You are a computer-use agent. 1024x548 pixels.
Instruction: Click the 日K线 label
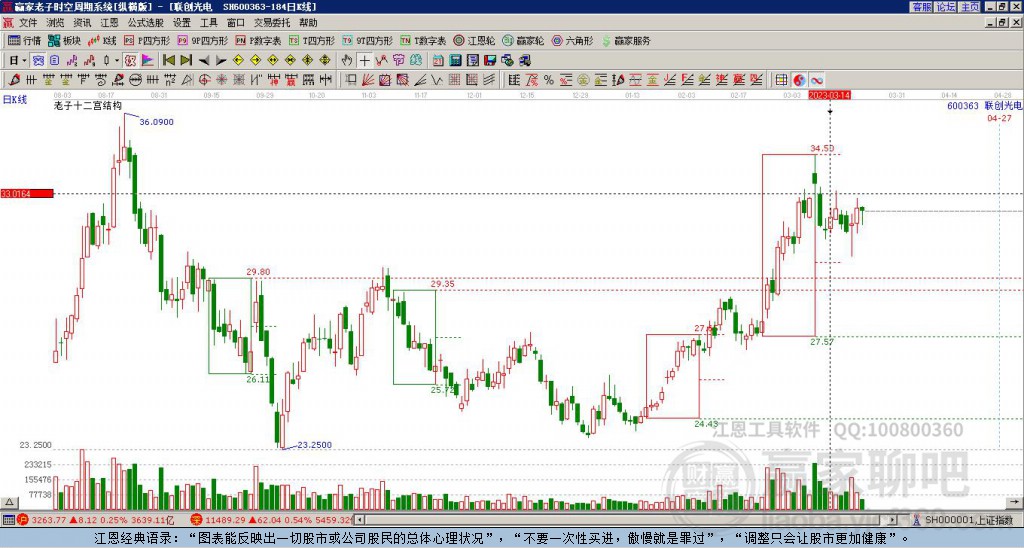[15, 100]
